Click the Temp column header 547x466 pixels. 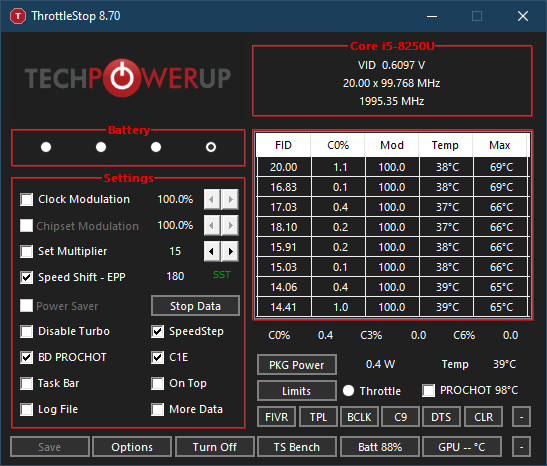click(445, 145)
